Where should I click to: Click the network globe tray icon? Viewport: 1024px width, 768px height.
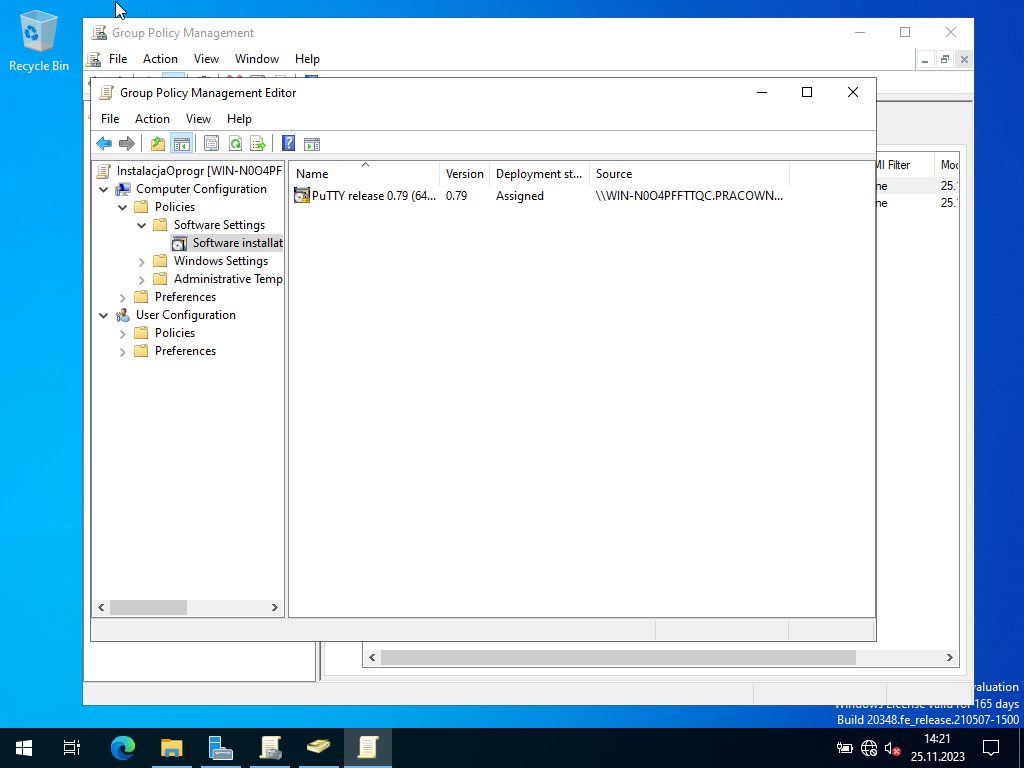coord(869,748)
